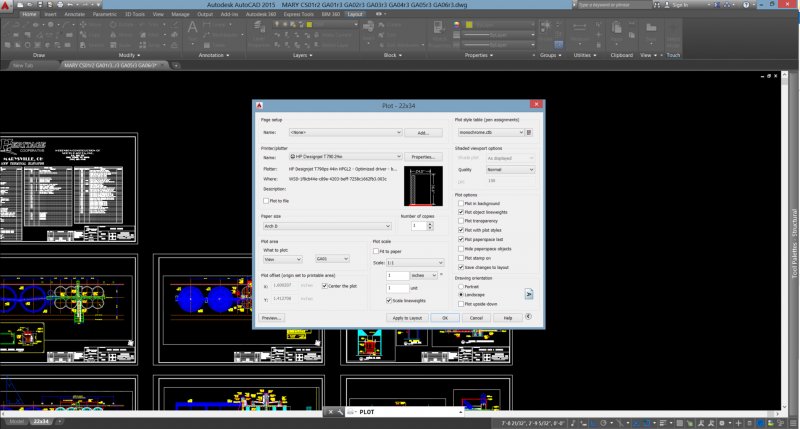Screen dimensions: 800x429
Task: Click the command line wrench customize icon
Action: tap(340, 412)
